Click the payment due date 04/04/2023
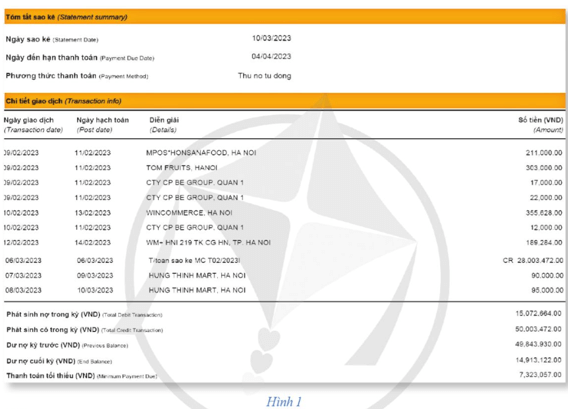This screenshot has width=576, height=412. pos(271,57)
